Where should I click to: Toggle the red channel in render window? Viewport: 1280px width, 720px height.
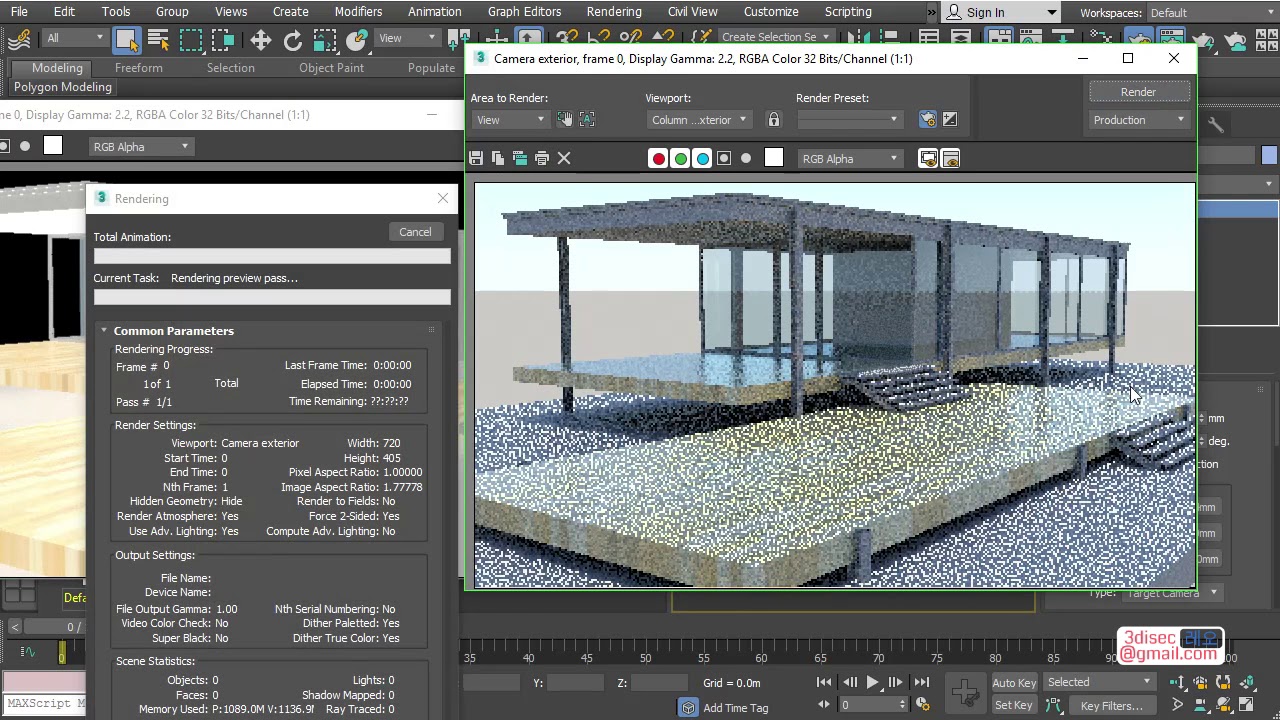[x=658, y=158]
